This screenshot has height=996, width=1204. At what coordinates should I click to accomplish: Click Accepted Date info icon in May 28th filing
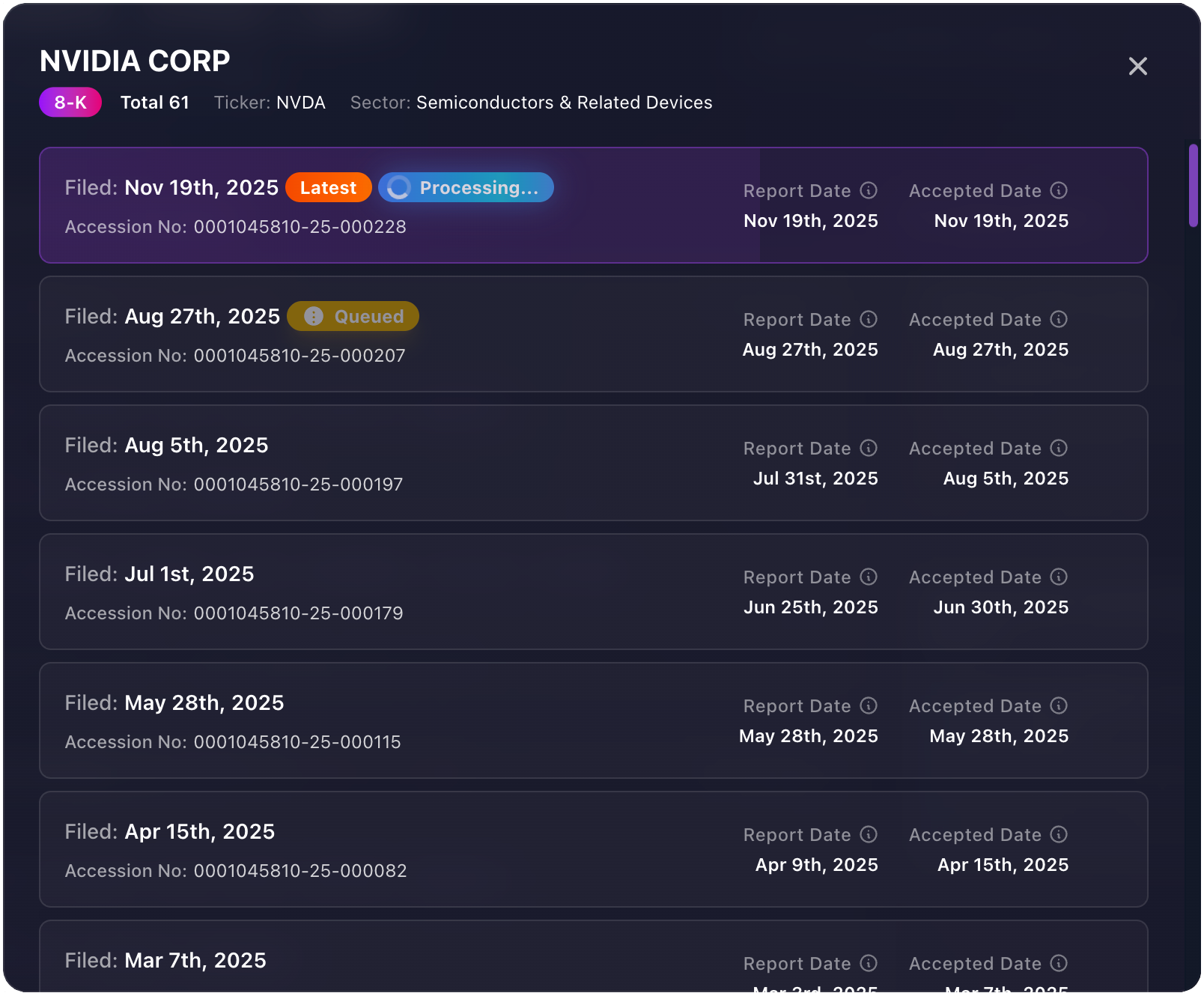click(x=1059, y=705)
